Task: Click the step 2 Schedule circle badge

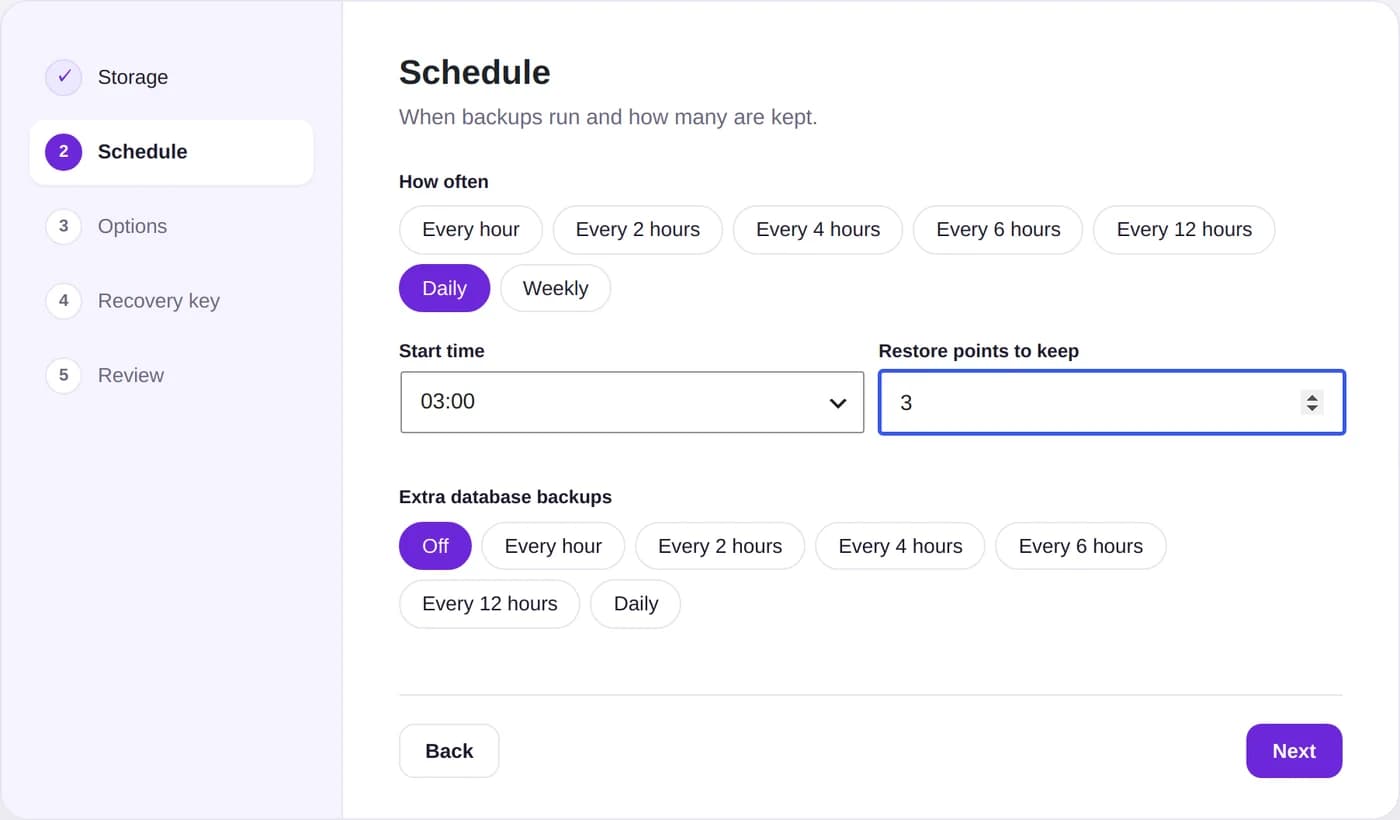Action: click(x=63, y=152)
